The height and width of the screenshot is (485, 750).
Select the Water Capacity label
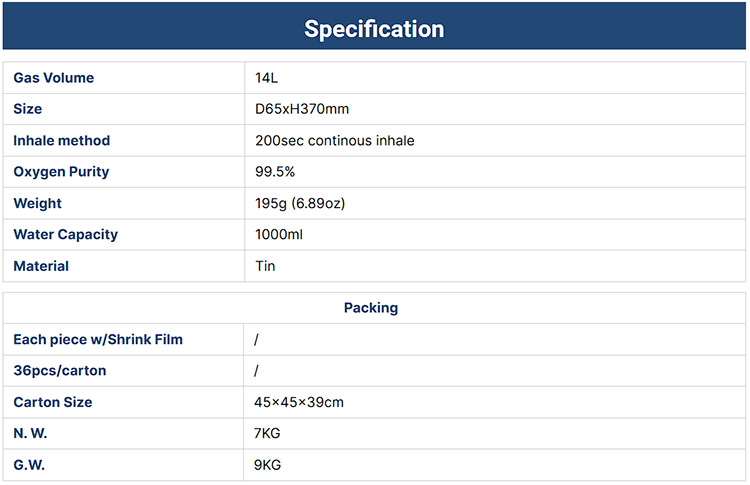[x=66, y=234]
